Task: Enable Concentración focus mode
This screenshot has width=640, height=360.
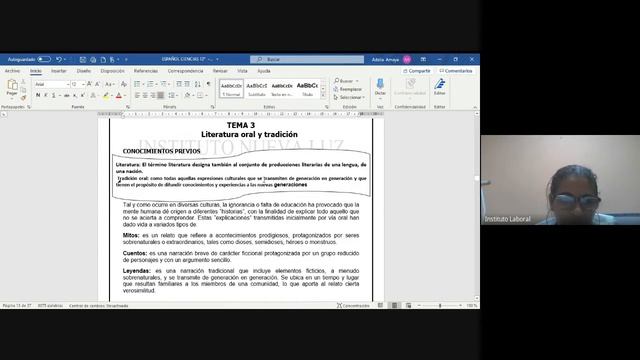Action: tap(353, 305)
